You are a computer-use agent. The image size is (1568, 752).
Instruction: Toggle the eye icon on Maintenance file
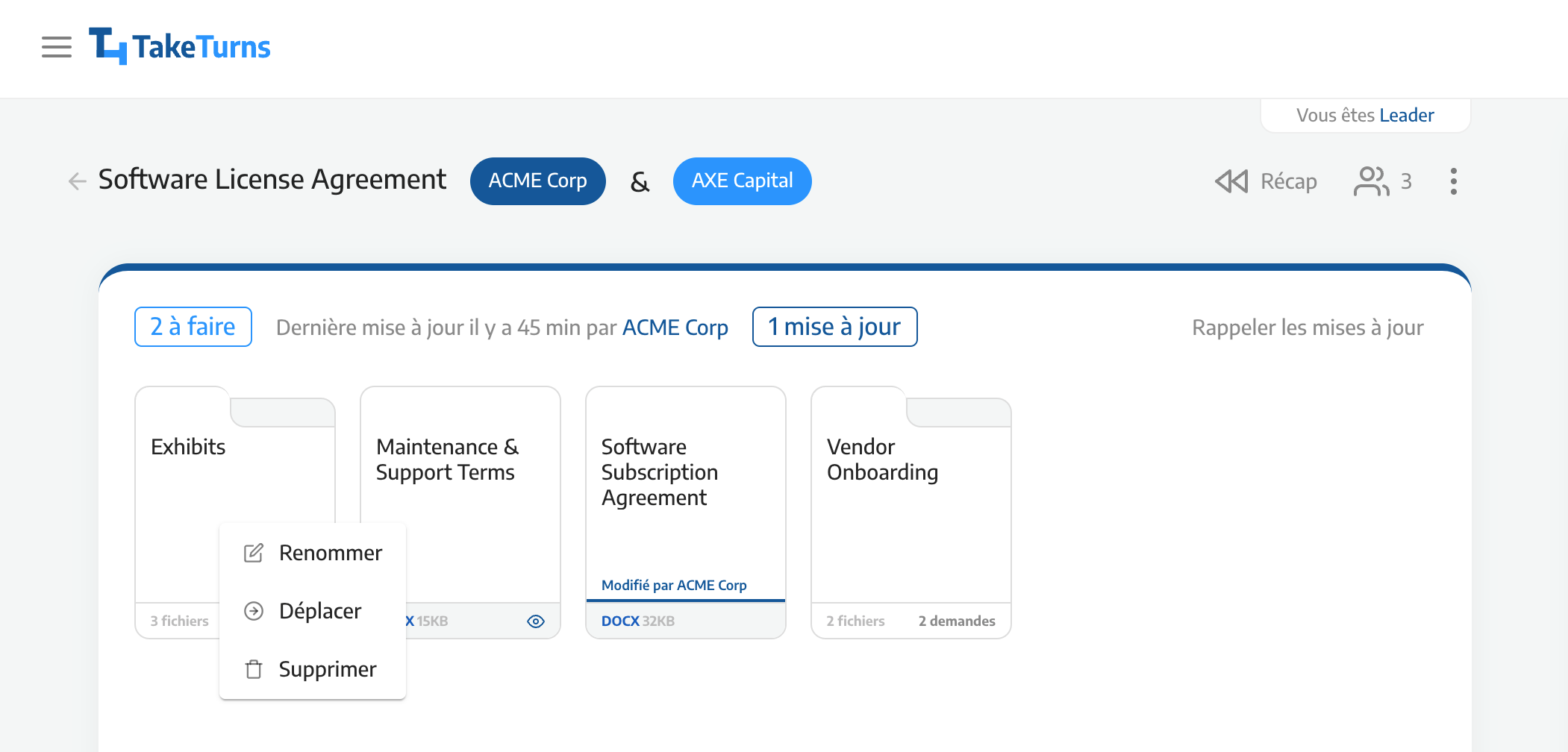coord(536,621)
